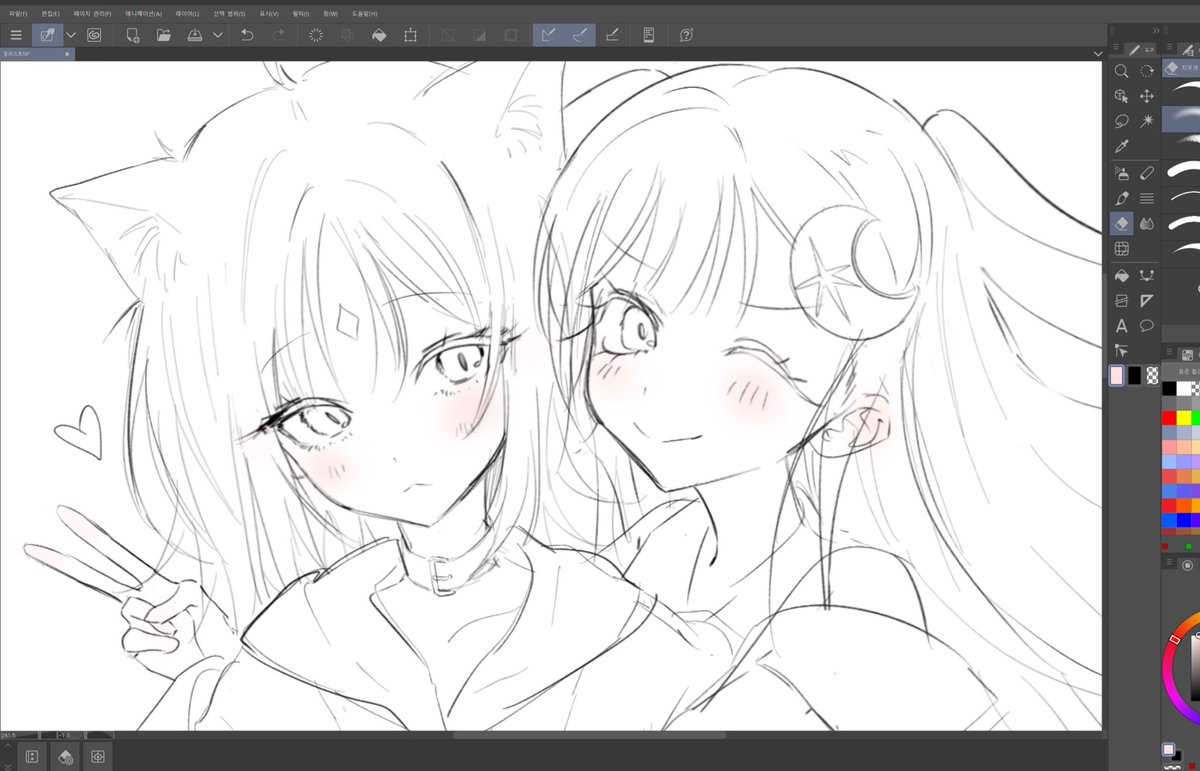Select the Zoom tool magnifier
Screen dimensions: 1200x771
click(x=1122, y=71)
